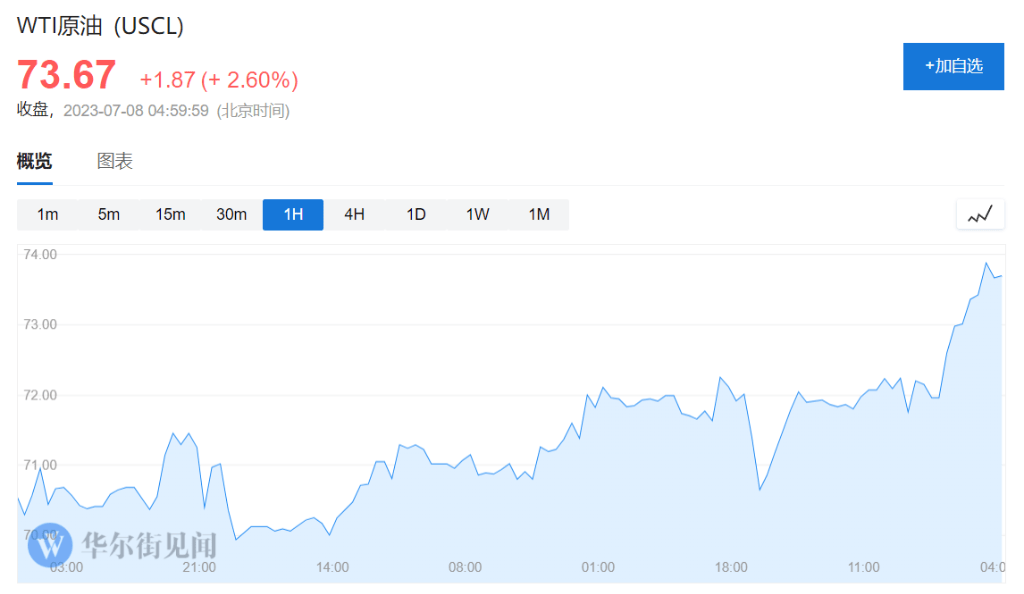Click the 73.67 current price
The width and height of the screenshot is (1024, 594).
[x=66, y=76]
